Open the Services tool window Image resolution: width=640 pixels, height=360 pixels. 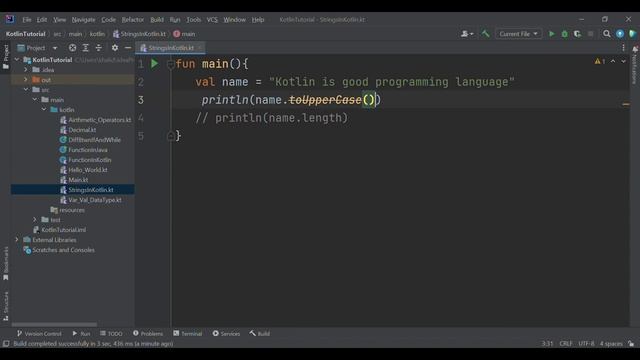226,333
